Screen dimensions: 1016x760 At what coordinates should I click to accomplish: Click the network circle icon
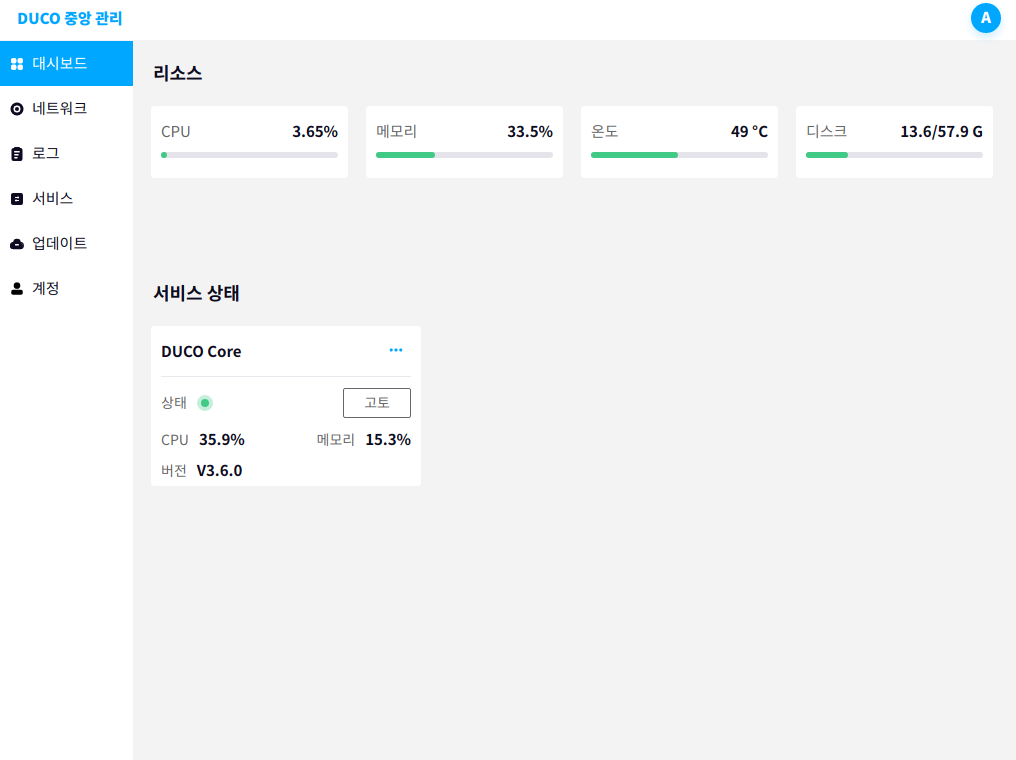click(x=17, y=109)
